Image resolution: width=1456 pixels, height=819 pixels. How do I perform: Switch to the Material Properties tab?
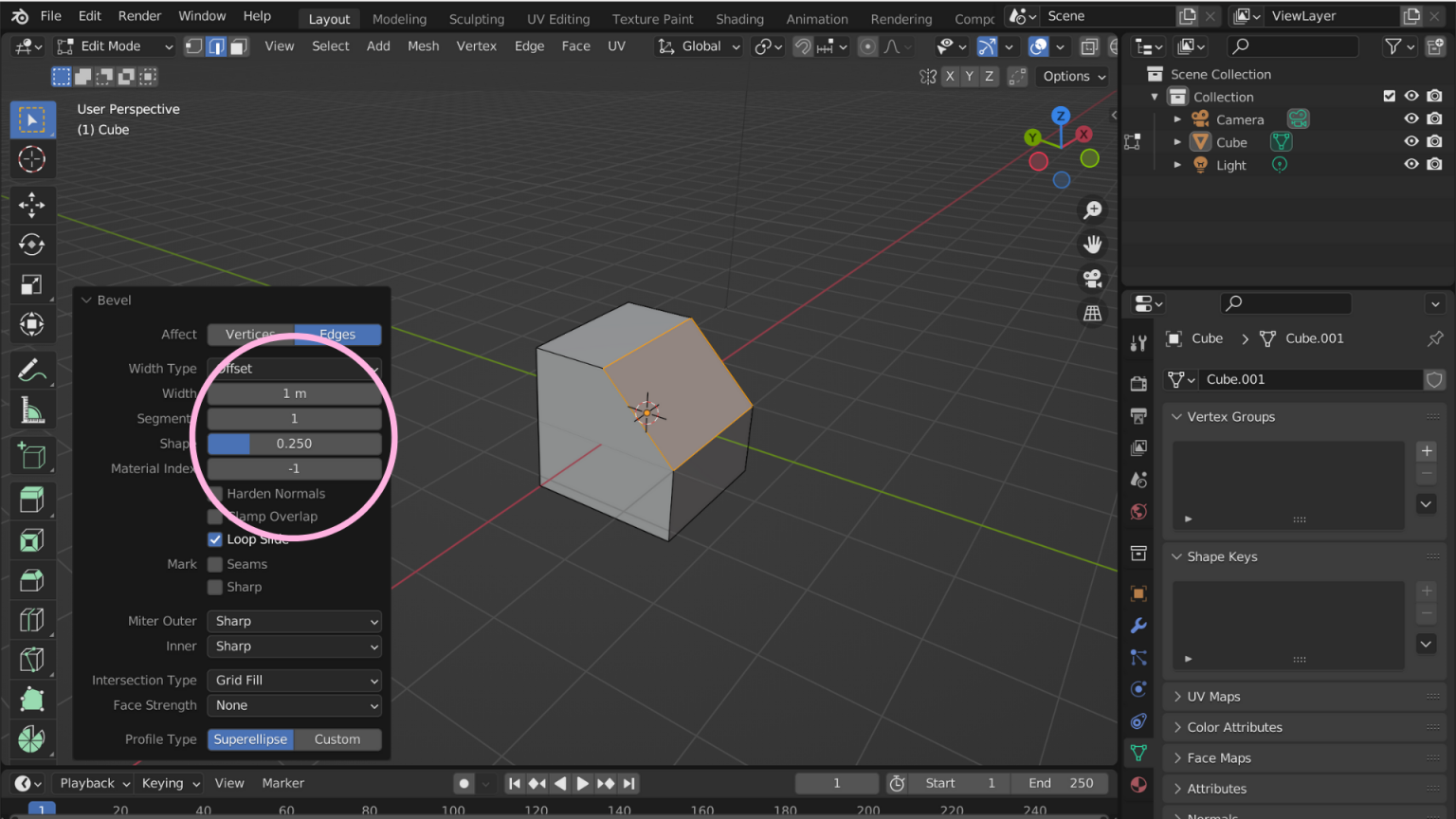[1138, 785]
